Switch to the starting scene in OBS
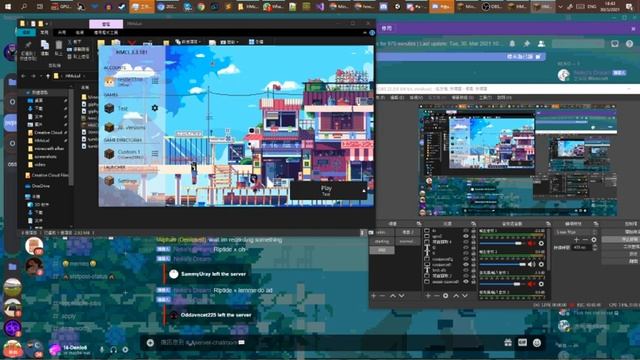Image resolution: width=640 pixels, height=360 pixels. click(x=382, y=241)
